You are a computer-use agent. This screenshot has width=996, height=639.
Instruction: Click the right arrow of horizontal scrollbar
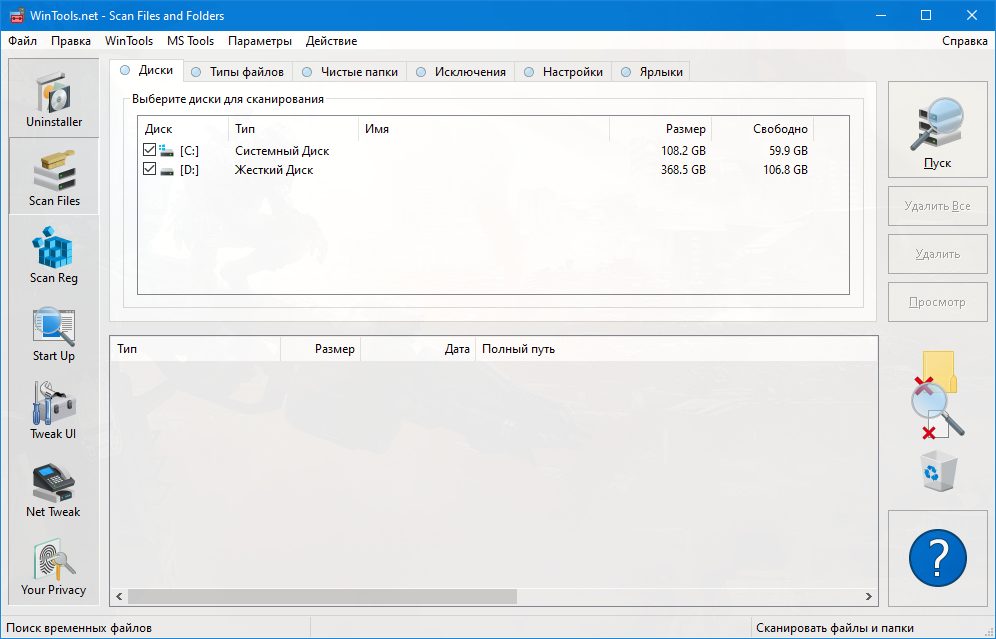point(868,596)
